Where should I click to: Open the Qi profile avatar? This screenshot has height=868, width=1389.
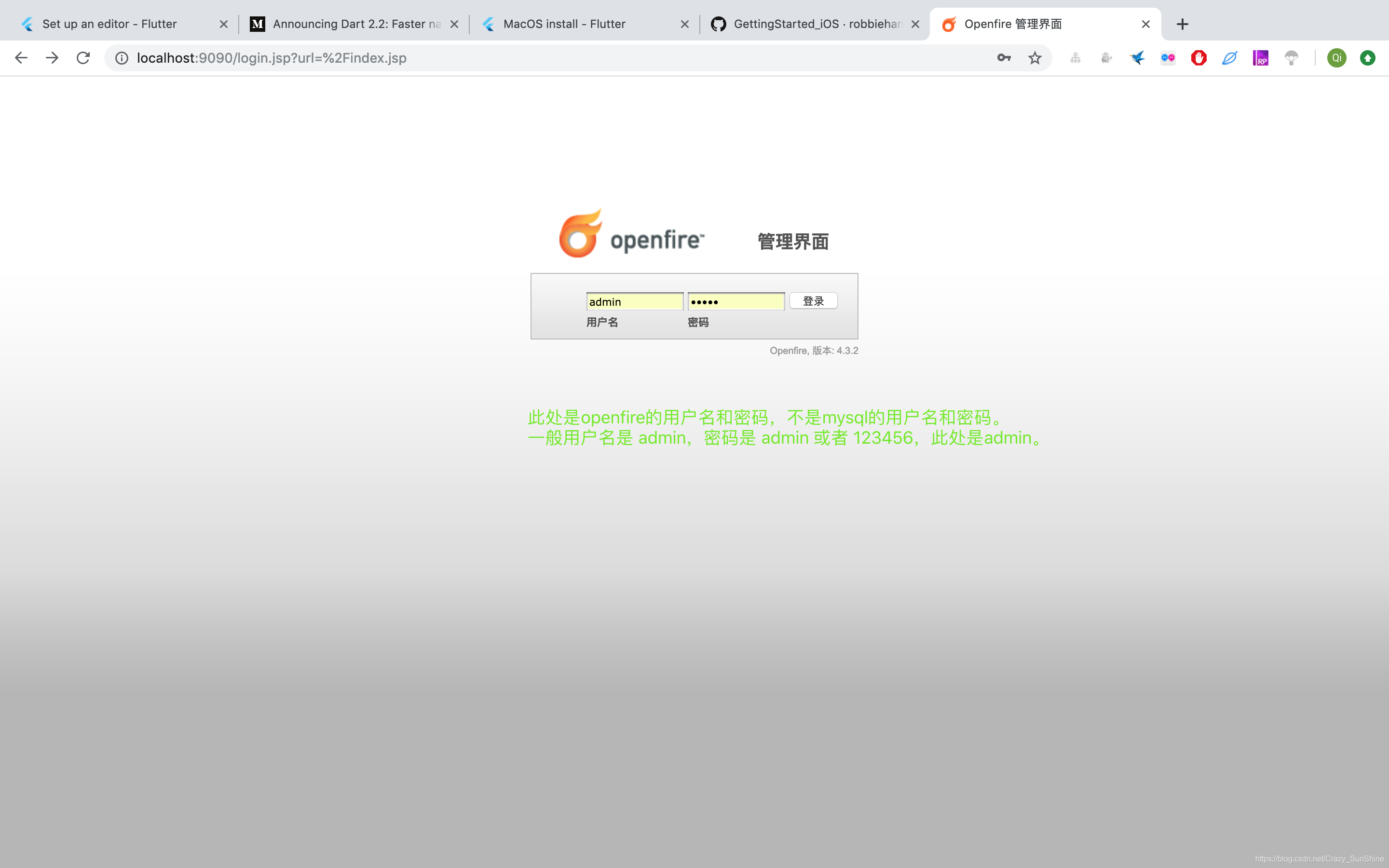click(1337, 58)
